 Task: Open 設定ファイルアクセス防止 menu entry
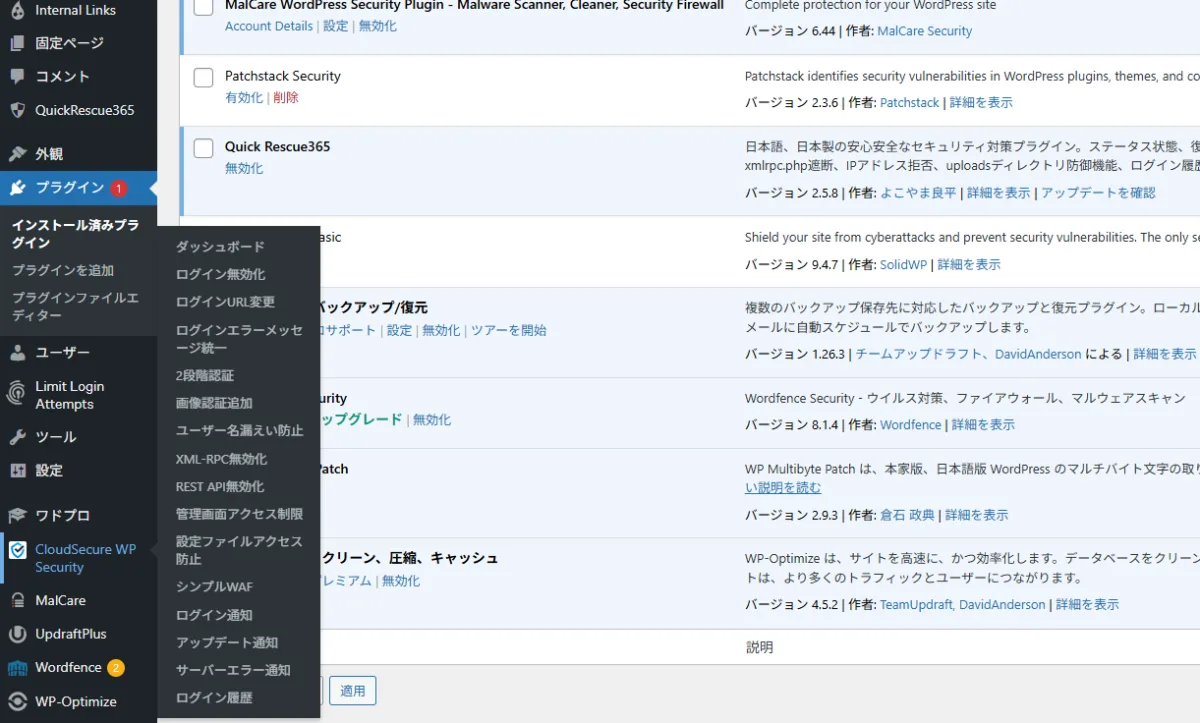239,550
